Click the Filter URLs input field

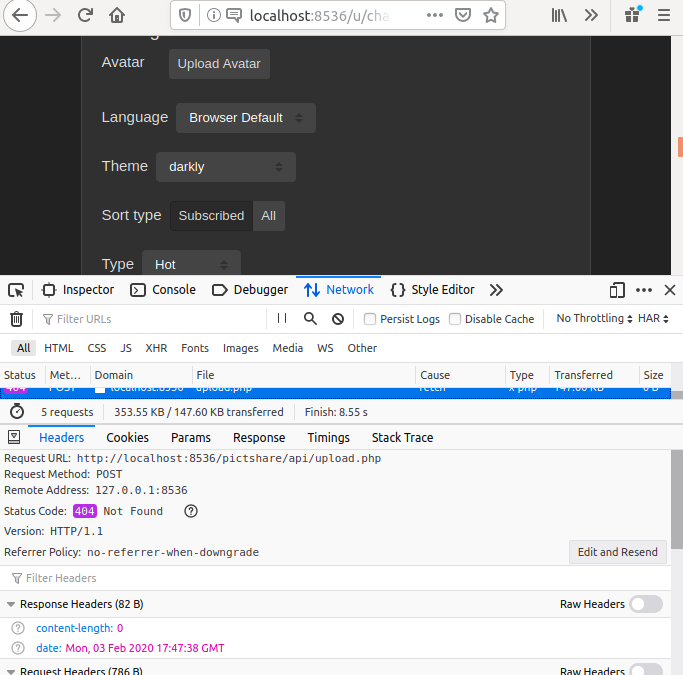click(152, 319)
